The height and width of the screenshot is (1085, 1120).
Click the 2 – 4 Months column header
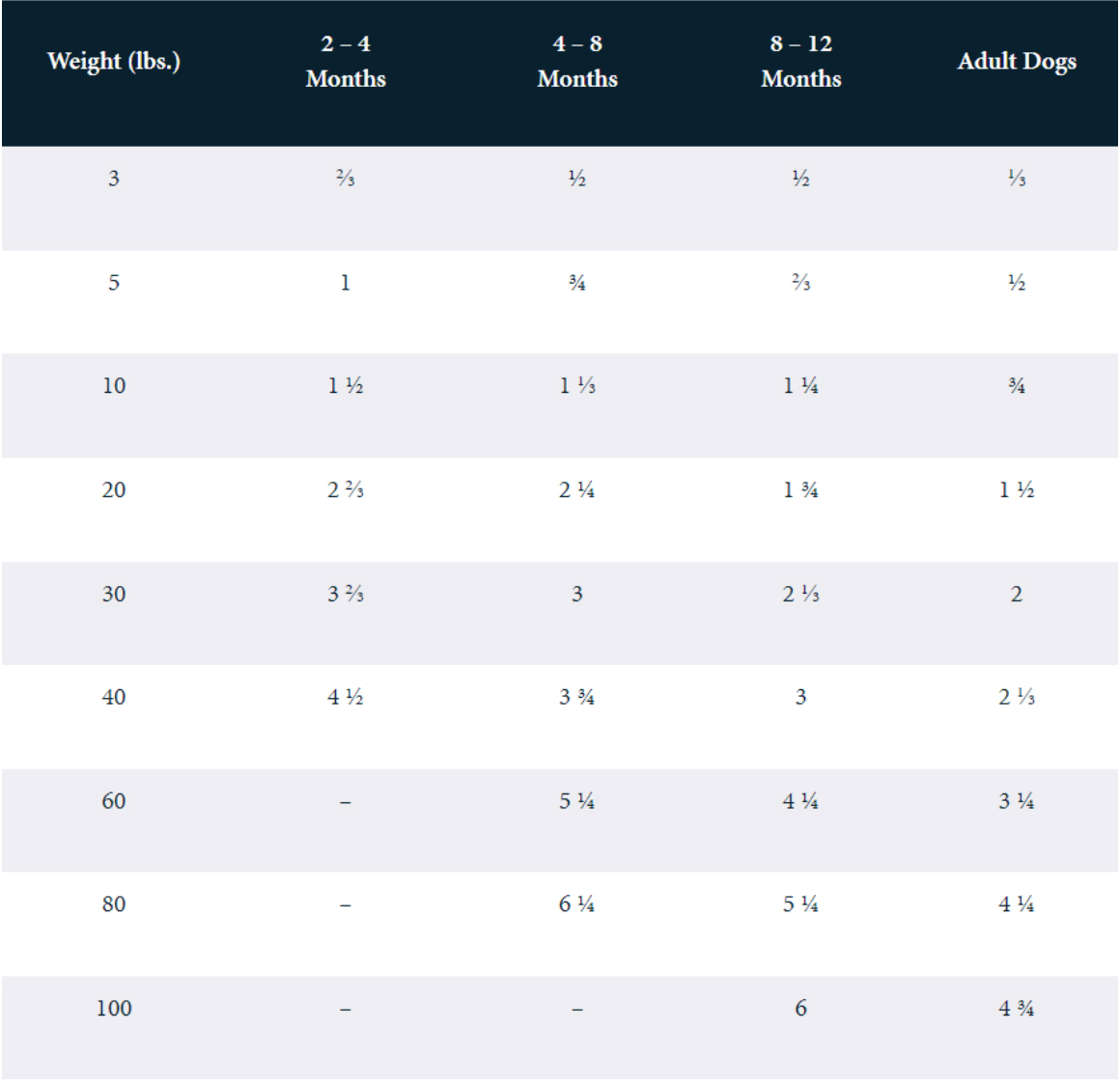[346, 62]
